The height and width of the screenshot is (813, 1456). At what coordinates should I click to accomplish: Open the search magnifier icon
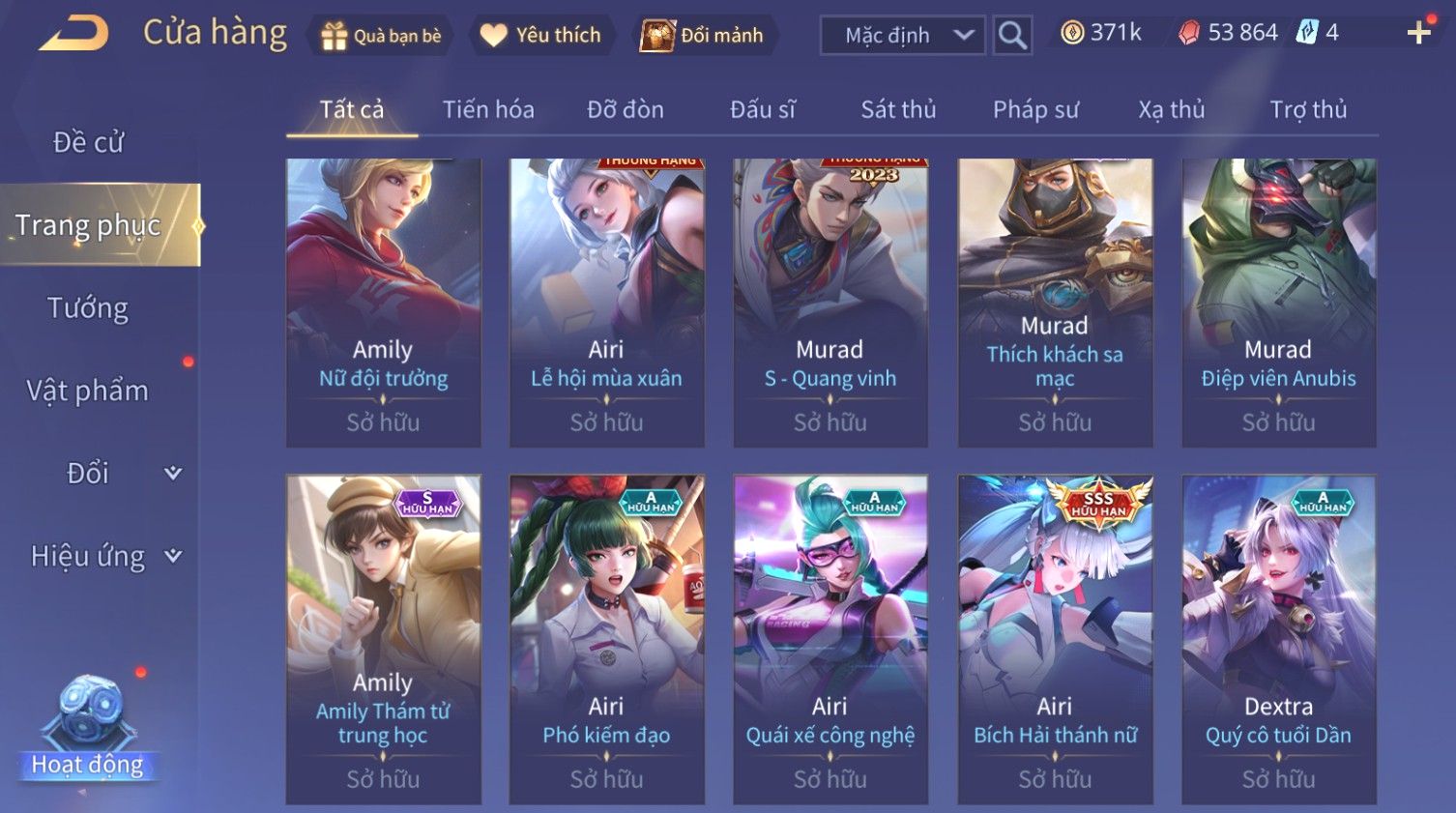[x=1012, y=36]
